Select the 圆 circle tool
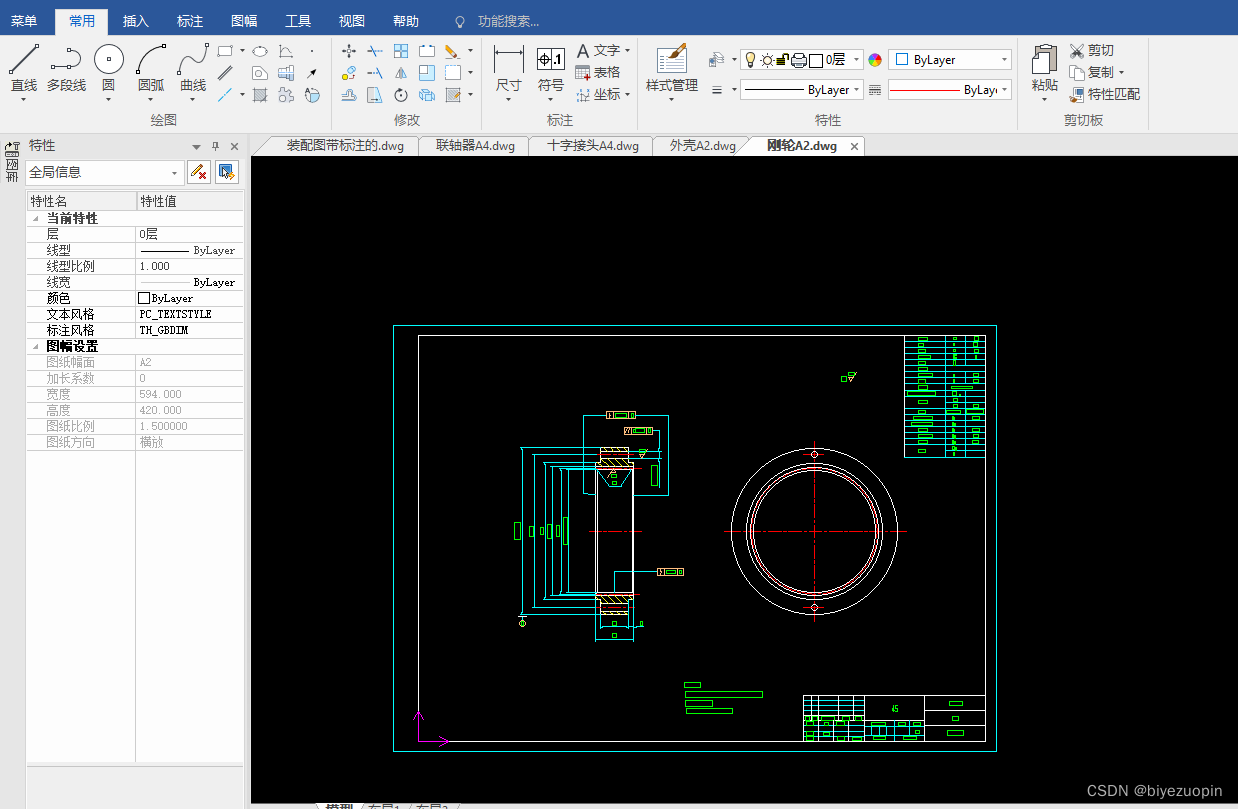The height and width of the screenshot is (809, 1238). [108, 69]
